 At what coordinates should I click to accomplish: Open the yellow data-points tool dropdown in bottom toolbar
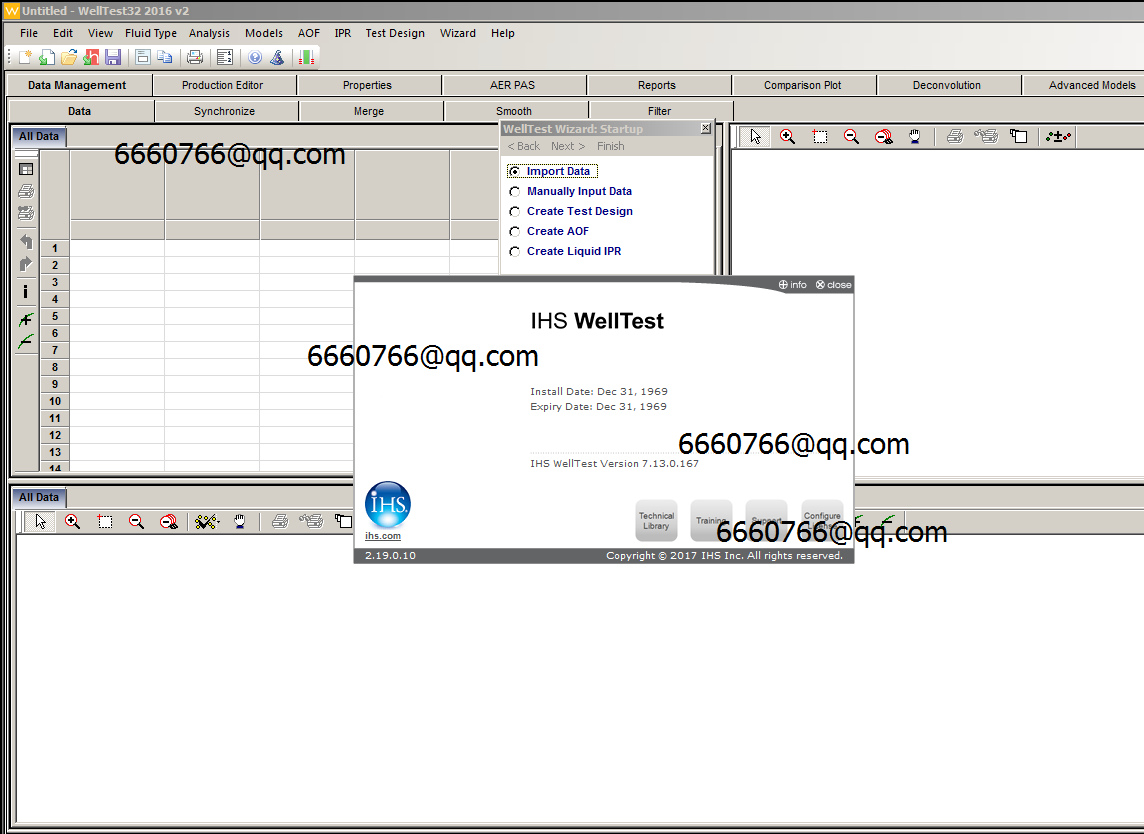(x=207, y=522)
